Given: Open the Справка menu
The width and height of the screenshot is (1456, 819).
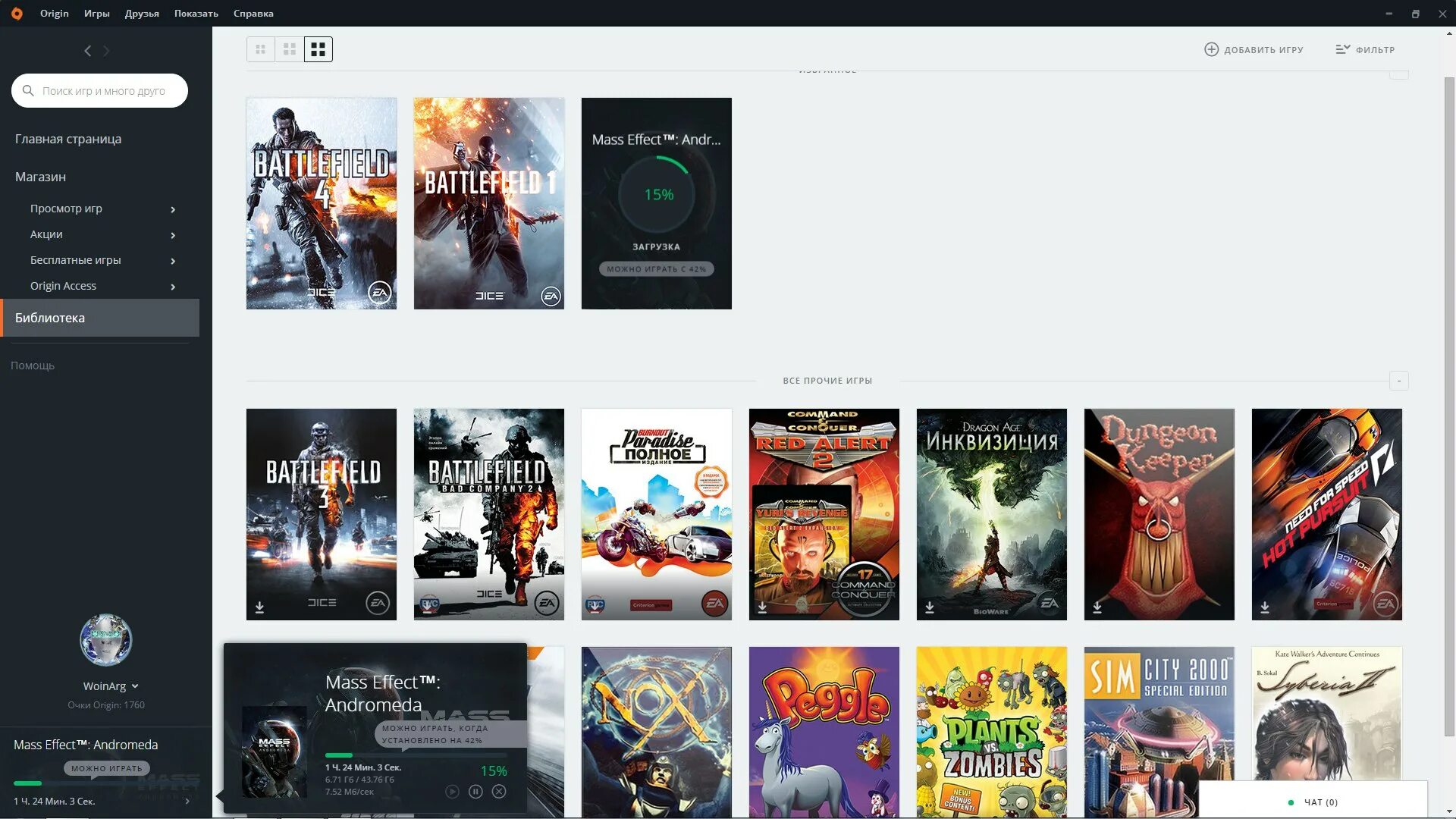Looking at the screenshot, I should coord(253,14).
